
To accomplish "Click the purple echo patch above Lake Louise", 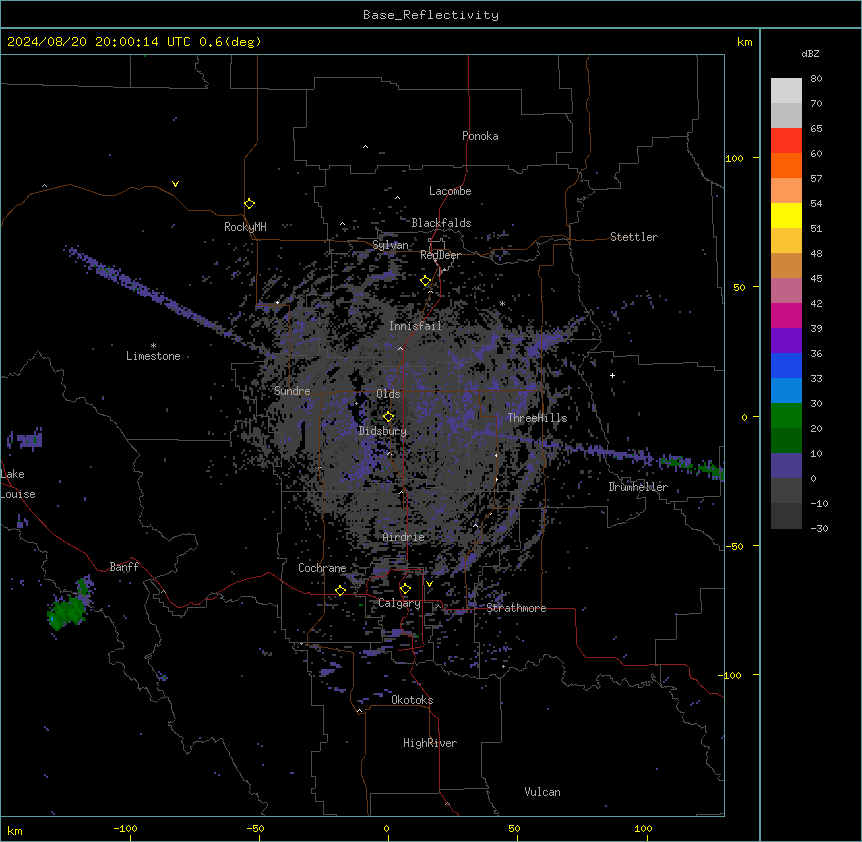I will click(25, 440).
